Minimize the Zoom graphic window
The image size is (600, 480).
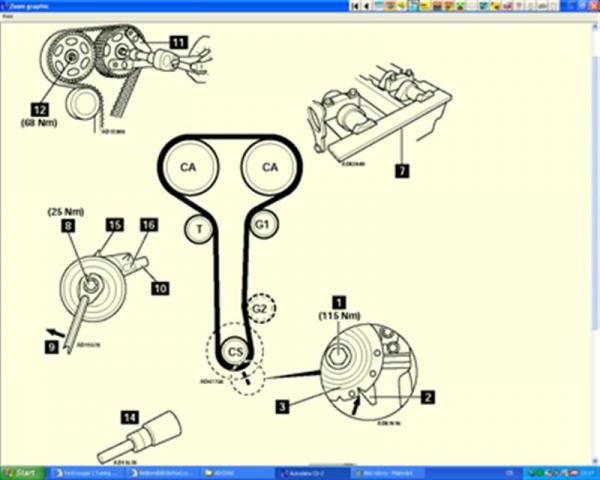pos(573,5)
